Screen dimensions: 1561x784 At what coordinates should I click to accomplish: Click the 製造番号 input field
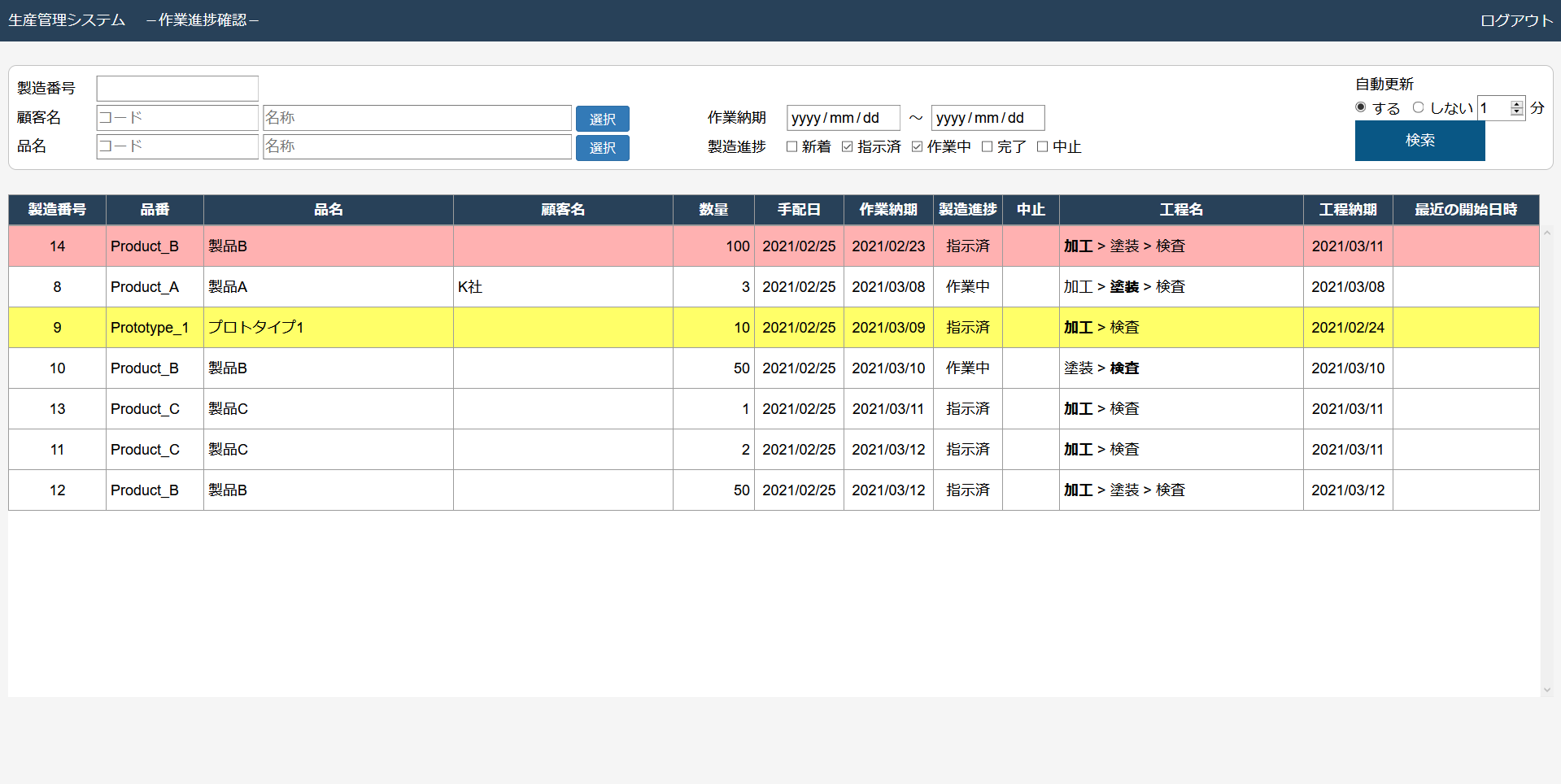177,89
